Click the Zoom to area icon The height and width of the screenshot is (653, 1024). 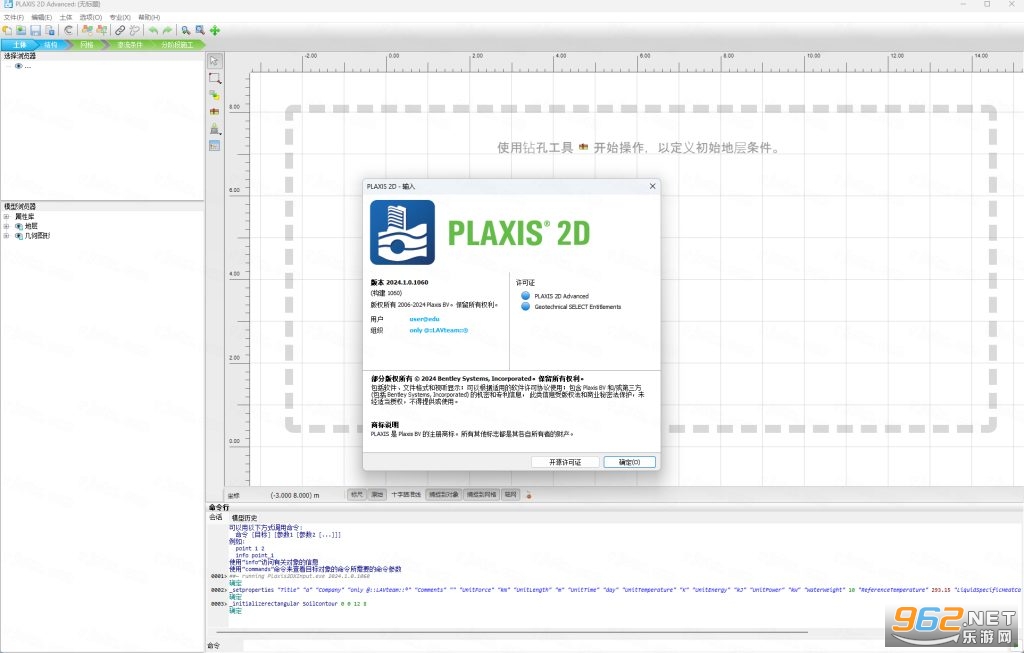click(x=200, y=30)
